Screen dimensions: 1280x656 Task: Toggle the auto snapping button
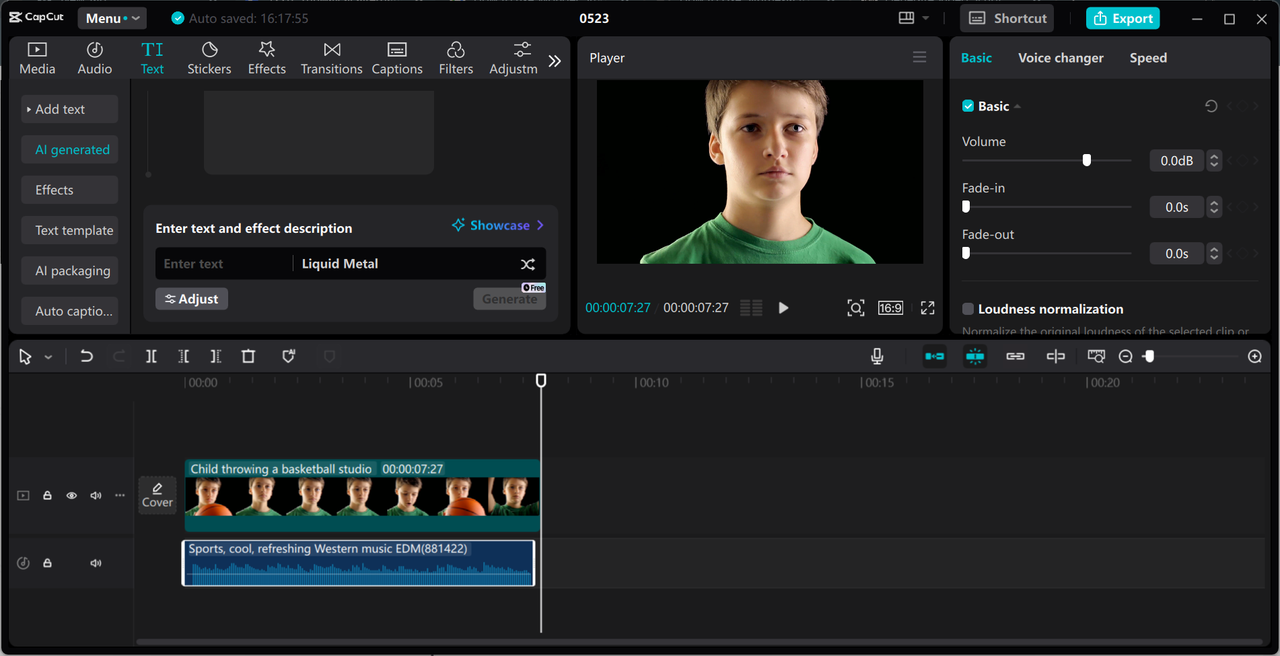975,356
